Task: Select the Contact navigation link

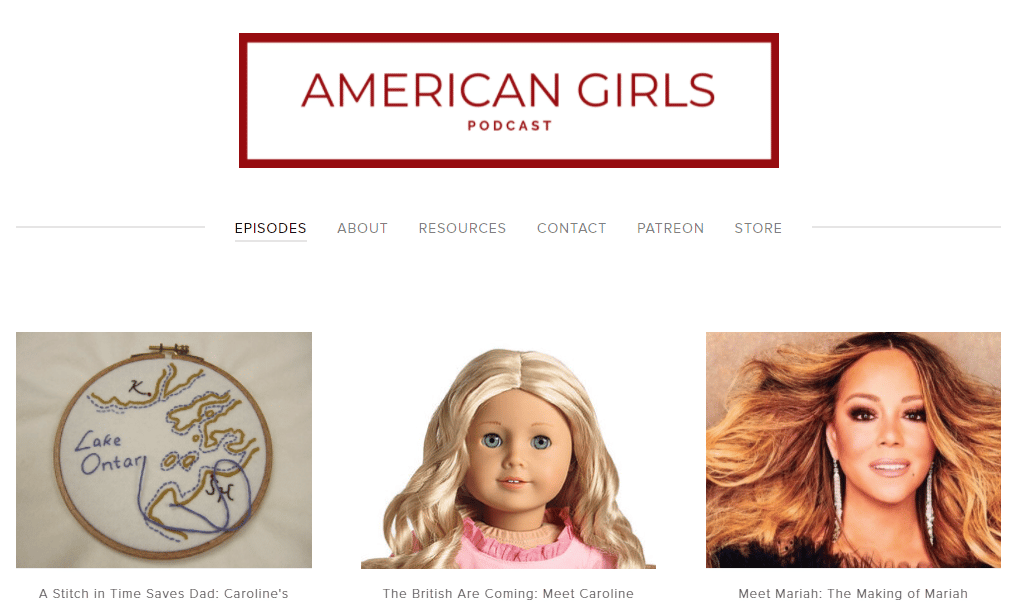Action: tap(571, 228)
